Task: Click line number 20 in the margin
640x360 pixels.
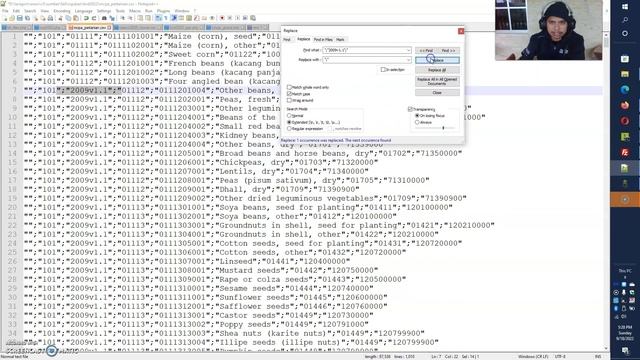Action: click(12, 207)
